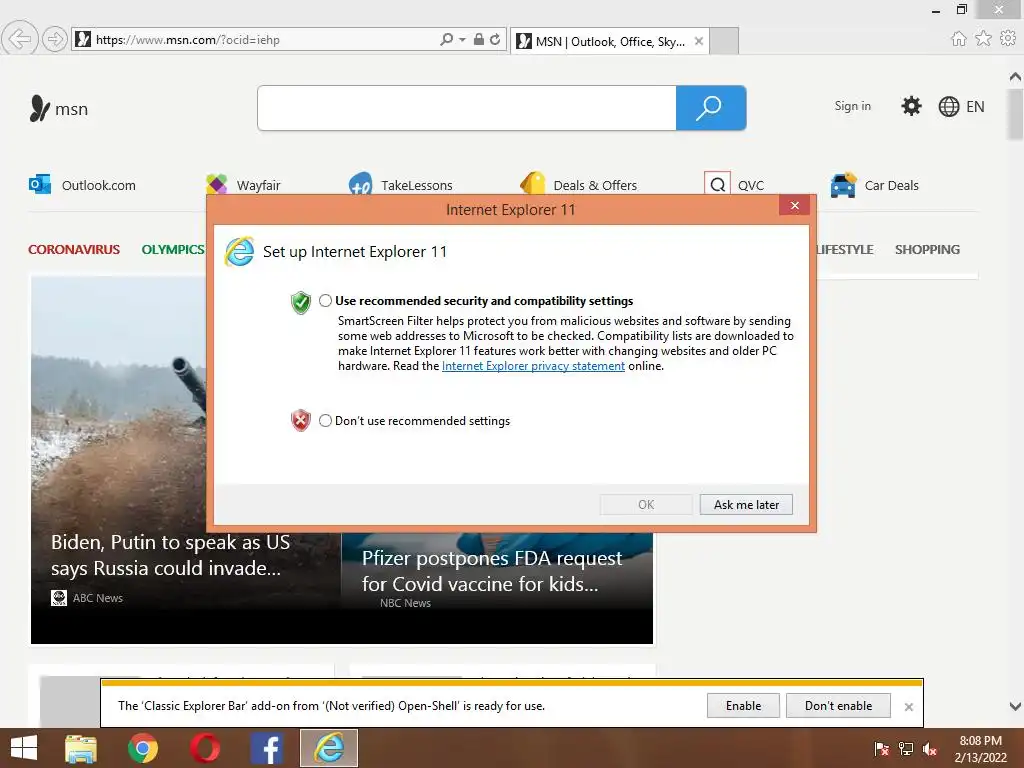Click the network icon in system tray
Screen dimensions: 1024x768
pos(906,748)
